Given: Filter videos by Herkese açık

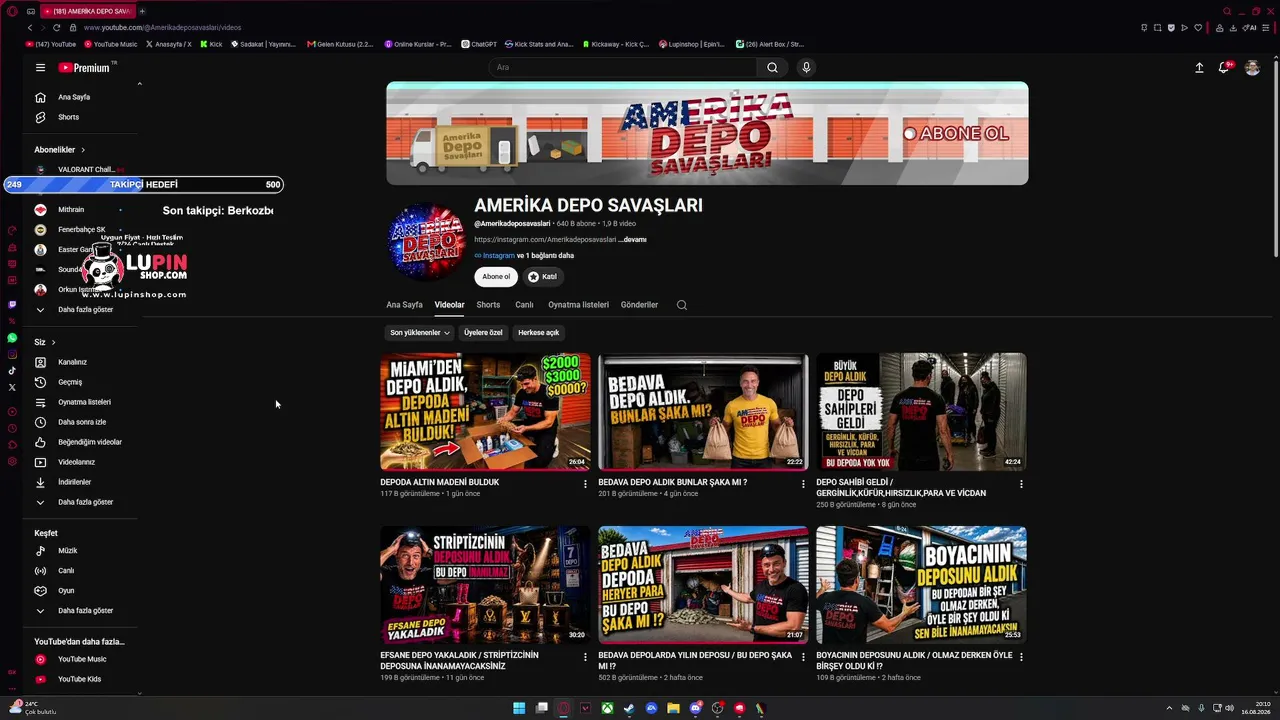Looking at the screenshot, I should coord(539,332).
